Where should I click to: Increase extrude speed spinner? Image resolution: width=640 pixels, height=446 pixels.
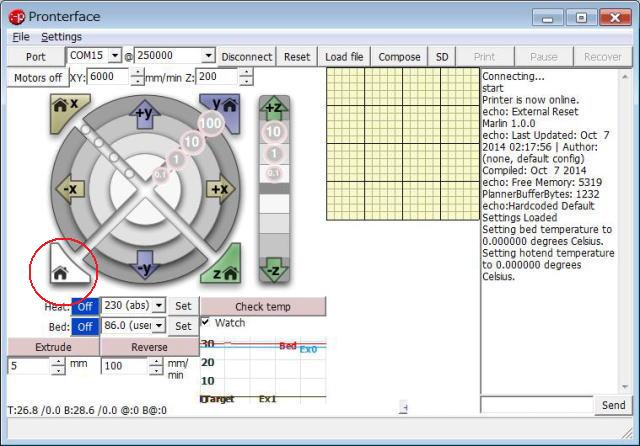pyautogui.click(x=156, y=362)
